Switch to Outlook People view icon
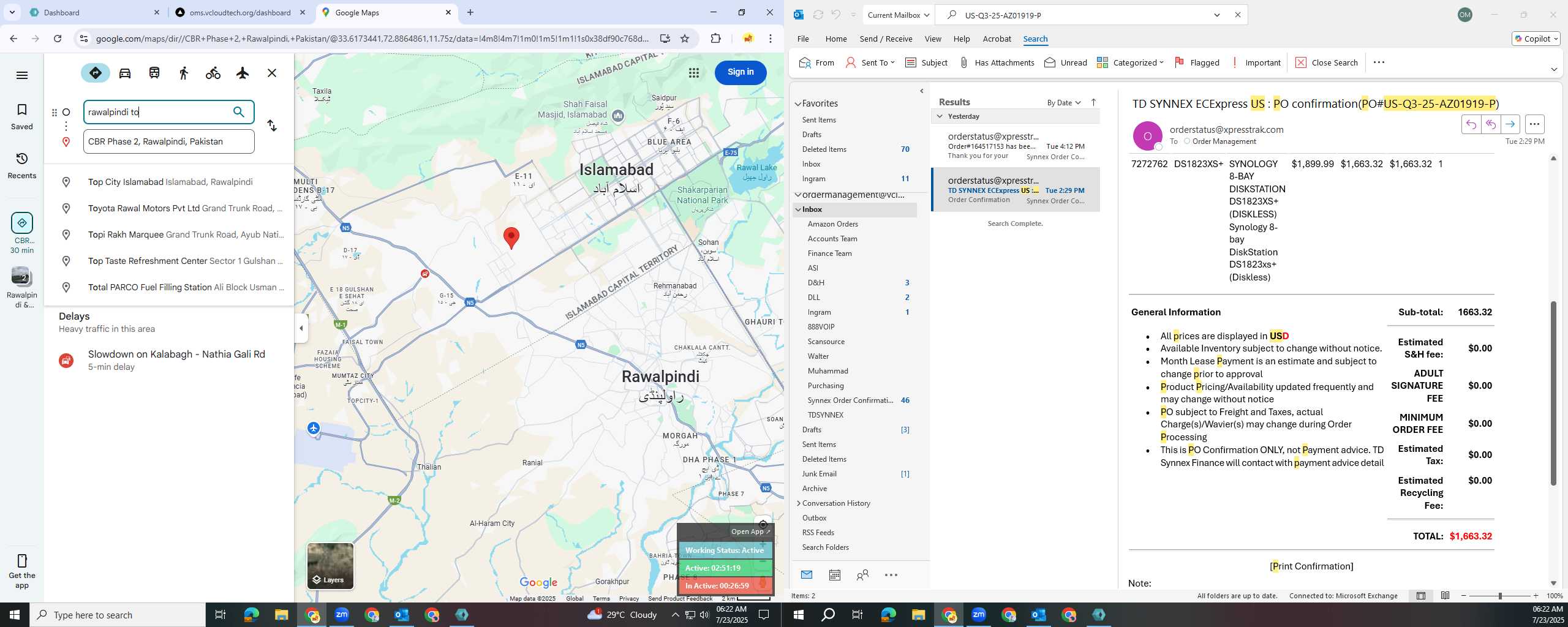The height and width of the screenshot is (627, 1568). click(862, 574)
